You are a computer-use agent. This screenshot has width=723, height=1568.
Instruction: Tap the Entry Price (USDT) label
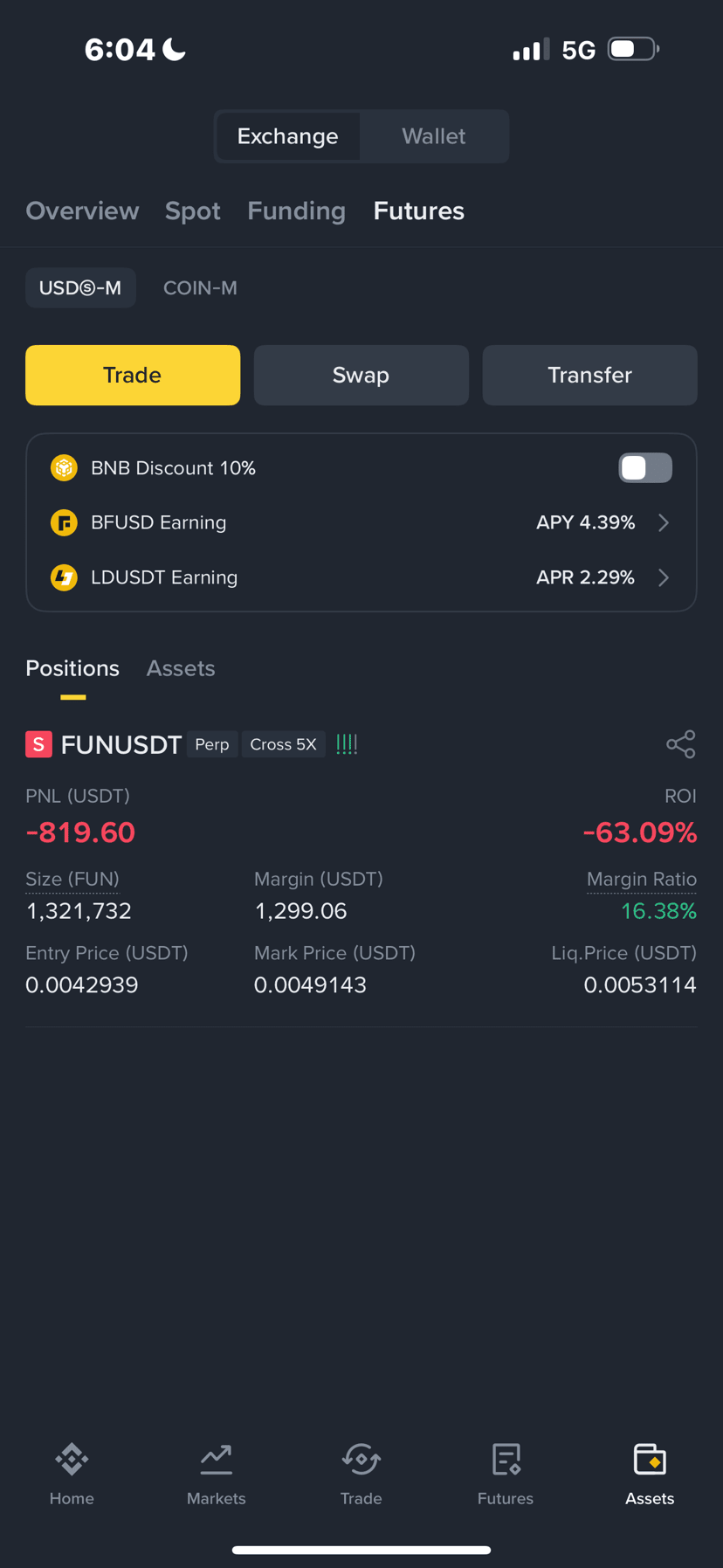107,953
